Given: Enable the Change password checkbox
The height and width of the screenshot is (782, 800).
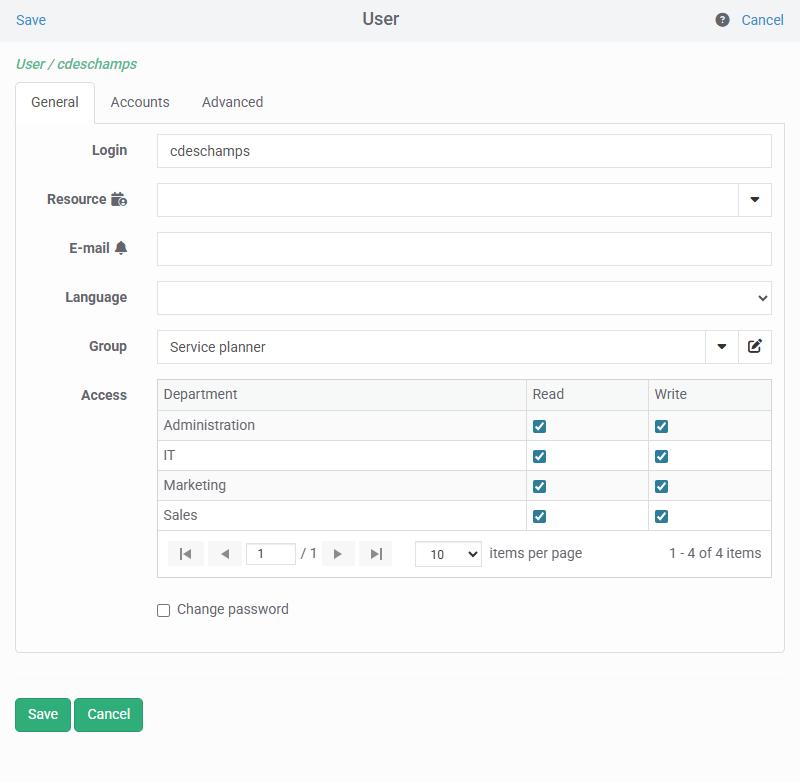Looking at the screenshot, I should (x=163, y=610).
